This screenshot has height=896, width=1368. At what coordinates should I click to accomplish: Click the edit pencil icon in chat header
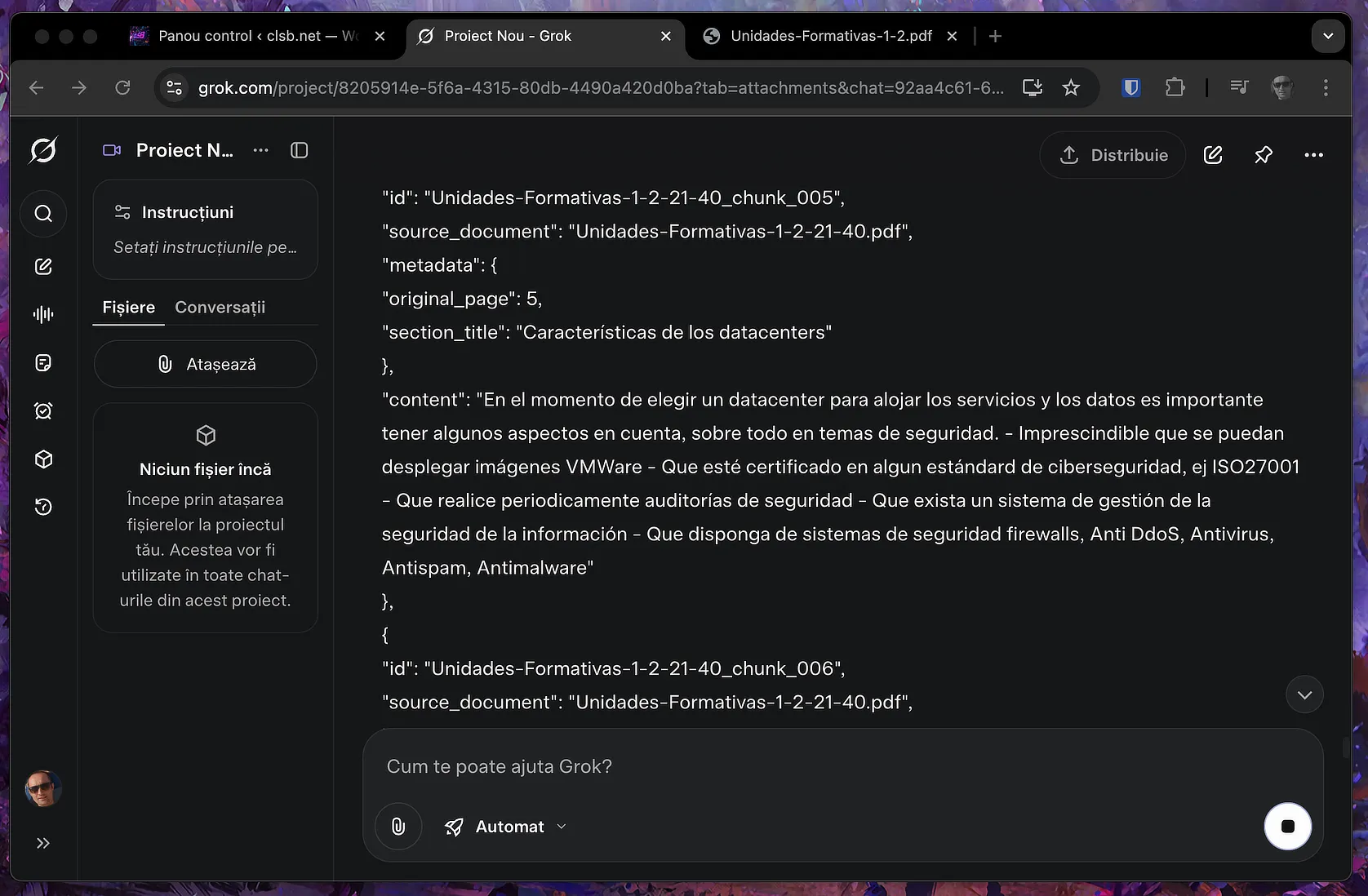point(1213,155)
